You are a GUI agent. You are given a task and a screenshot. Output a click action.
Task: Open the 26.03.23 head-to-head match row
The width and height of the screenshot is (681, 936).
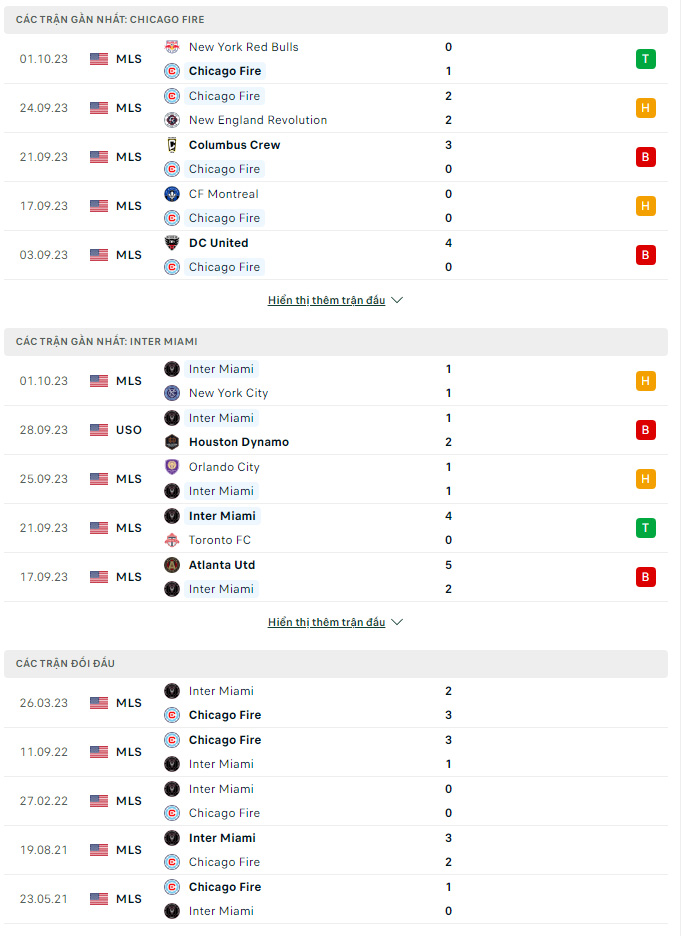(336, 703)
